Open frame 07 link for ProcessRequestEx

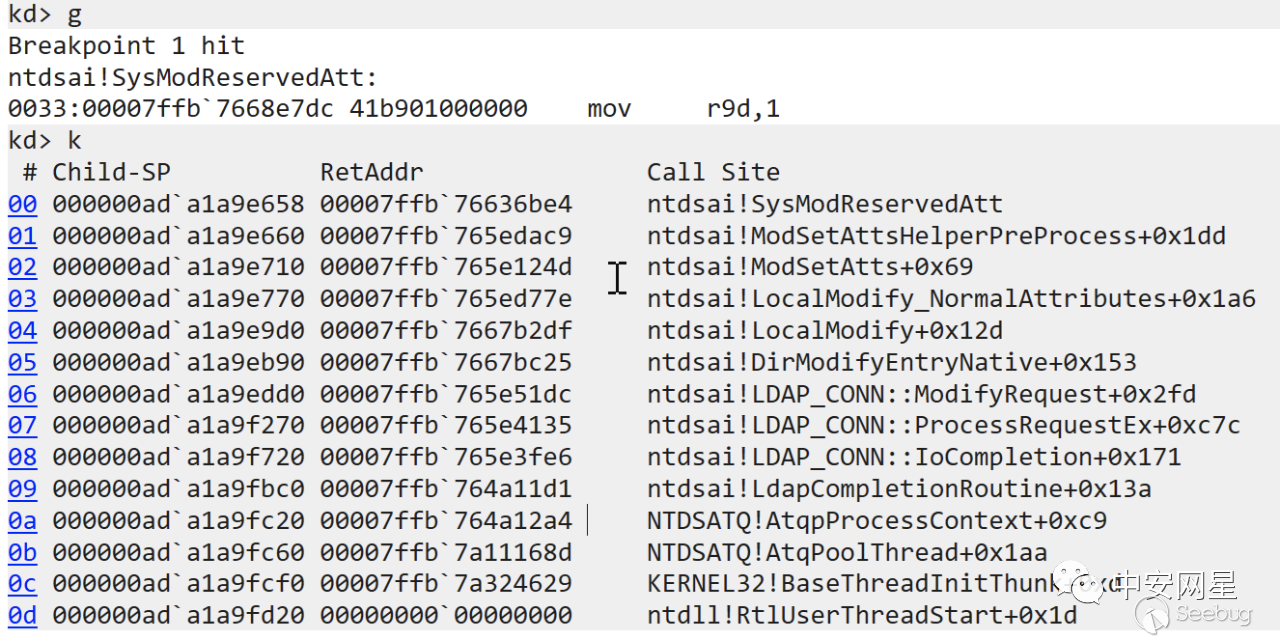point(22,426)
